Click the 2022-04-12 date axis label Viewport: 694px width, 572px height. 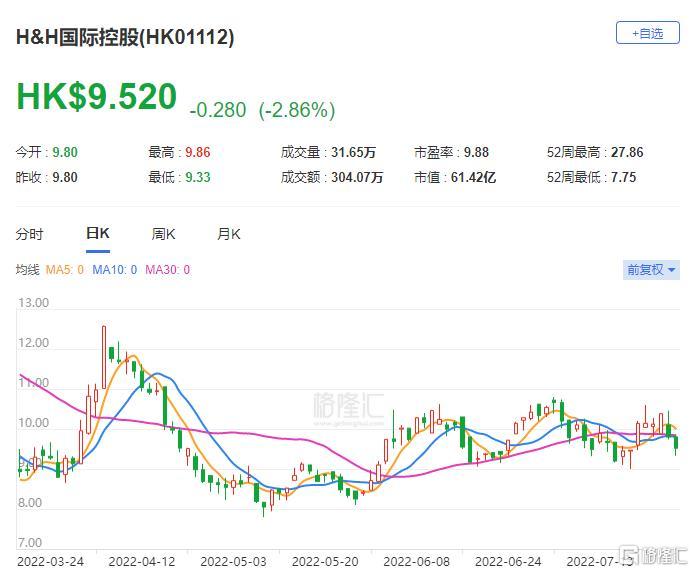tap(142, 561)
